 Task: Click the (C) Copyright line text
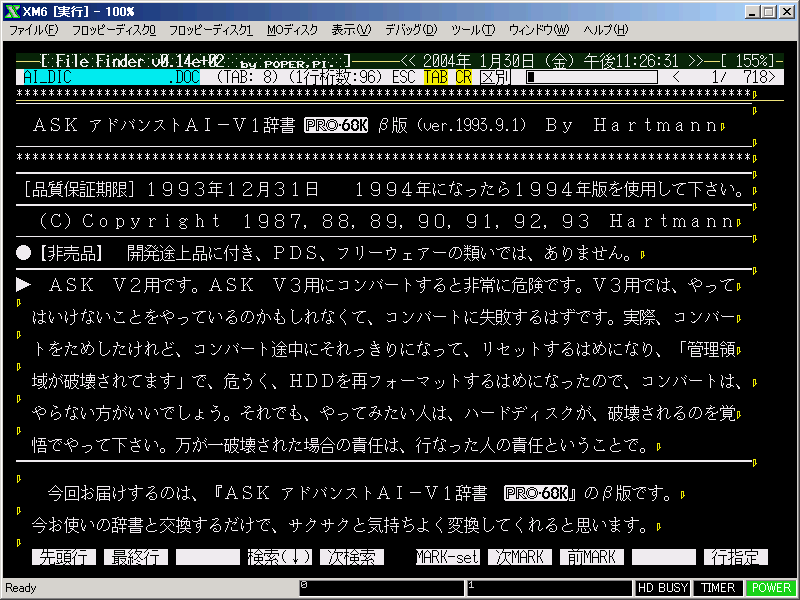pos(386,221)
